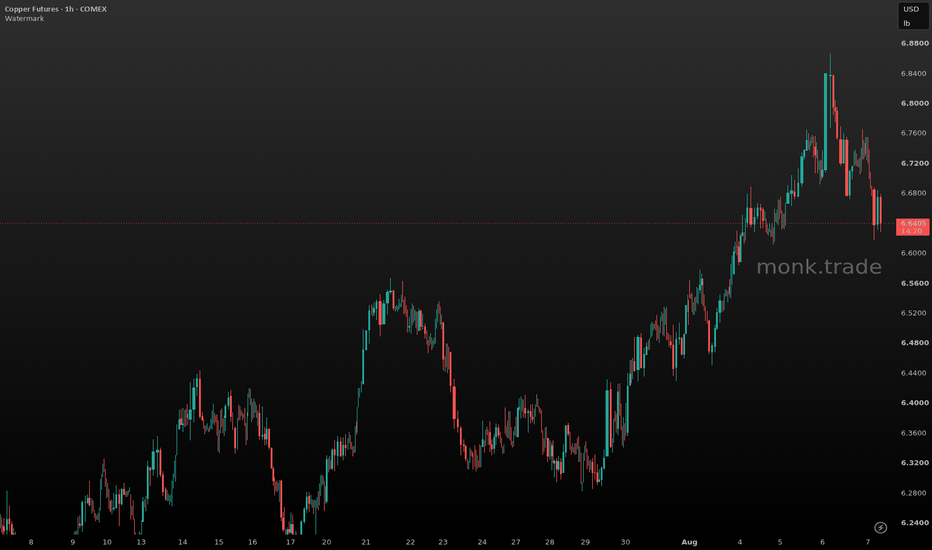Click date 23 on the time axis
The width and height of the screenshot is (932, 550).
(443, 542)
